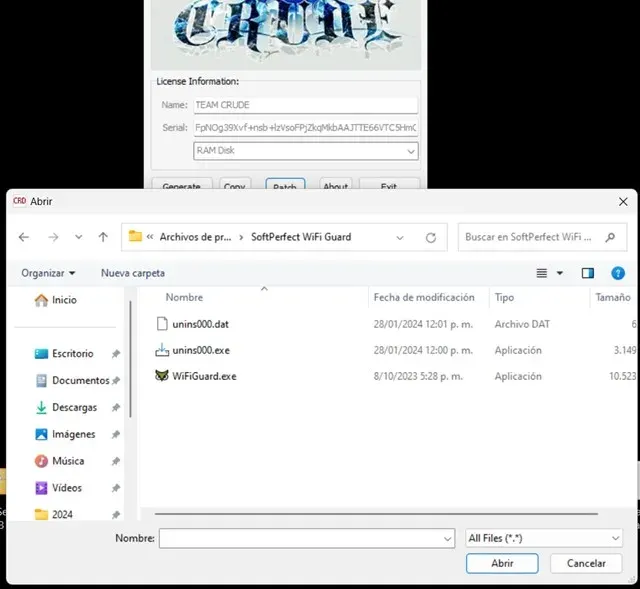
Task: Sort by Fecha de modificación column
Action: point(424,298)
